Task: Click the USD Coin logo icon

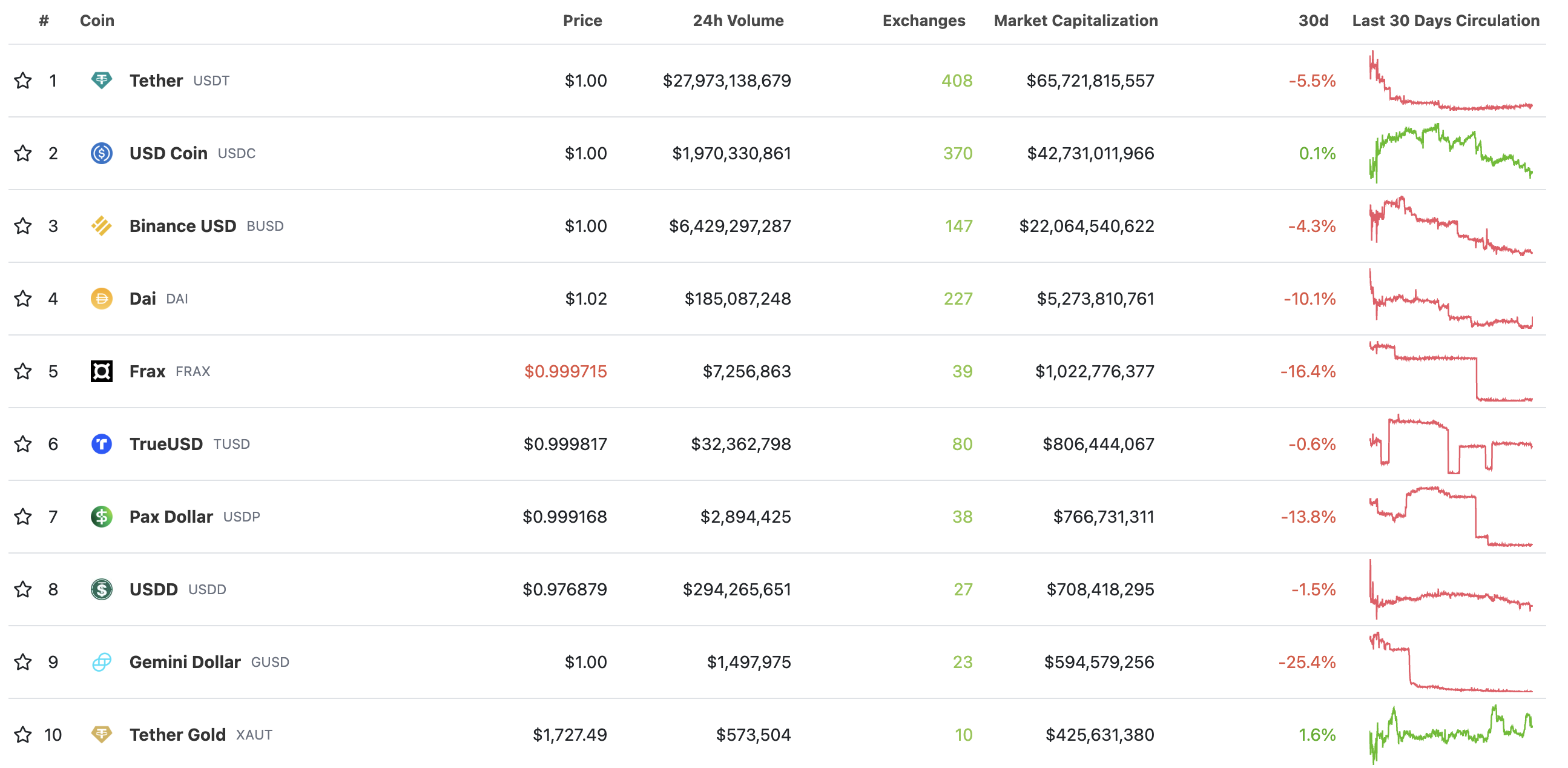Action: (x=102, y=153)
